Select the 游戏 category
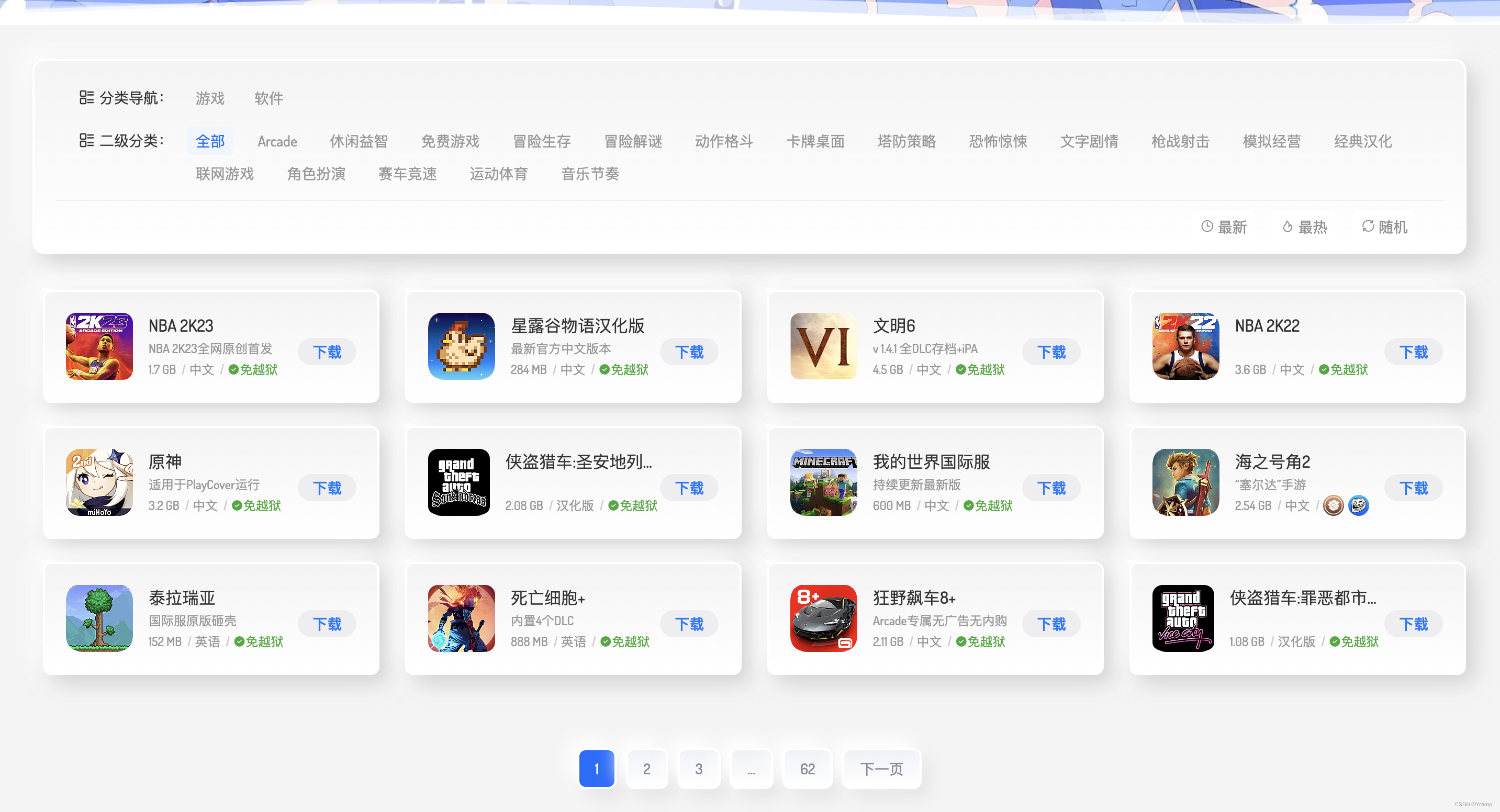Viewport: 1500px width, 812px height. tap(210, 98)
